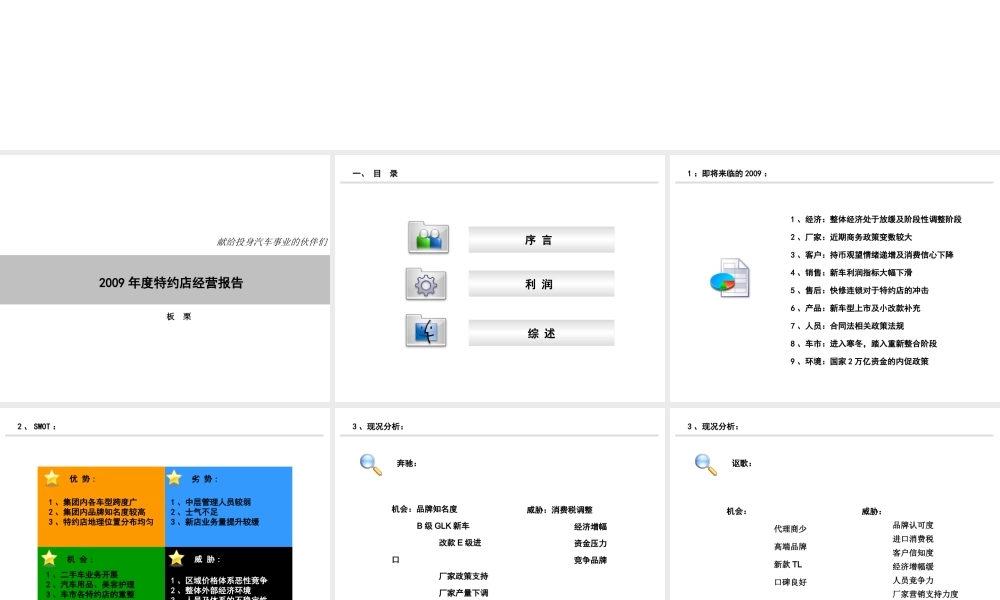This screenshot has height=600, width=1000.
Task: Click 新款 TL text
Action: pos(788,565)
